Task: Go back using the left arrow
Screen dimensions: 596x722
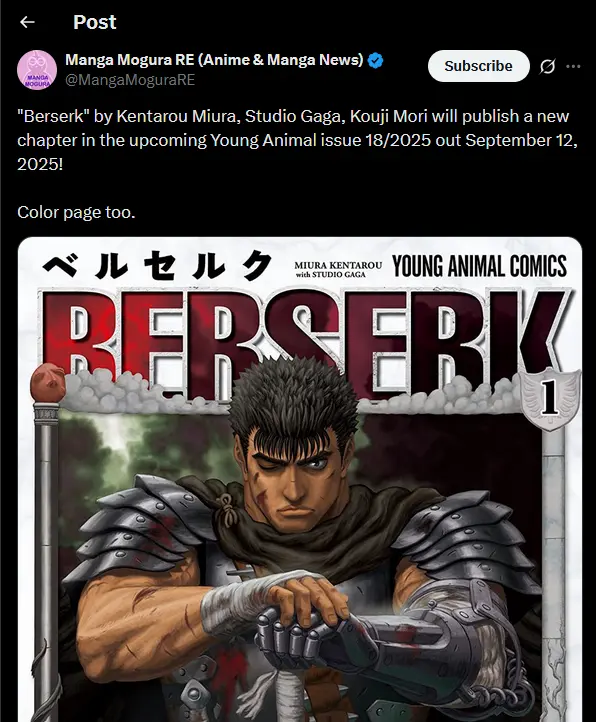Action: point(27,22)
